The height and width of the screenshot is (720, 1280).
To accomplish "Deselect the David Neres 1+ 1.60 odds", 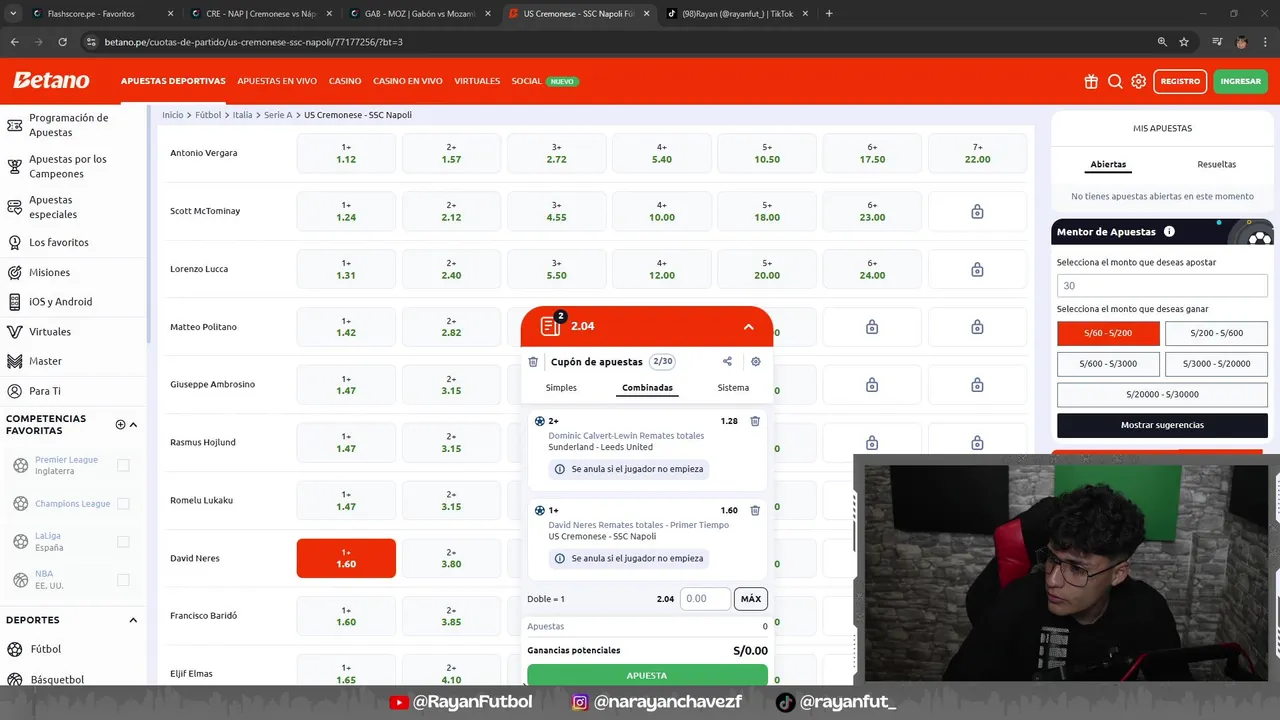I will tap(346, 558).
